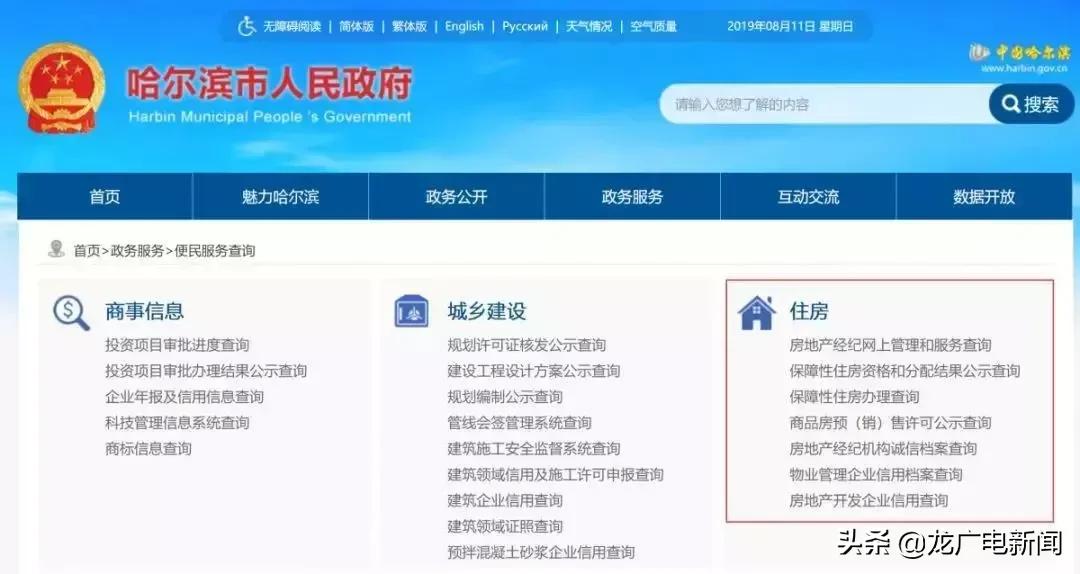Open 空气质量 air quality link
This screenshot has height=574, width=1080.
653,26
